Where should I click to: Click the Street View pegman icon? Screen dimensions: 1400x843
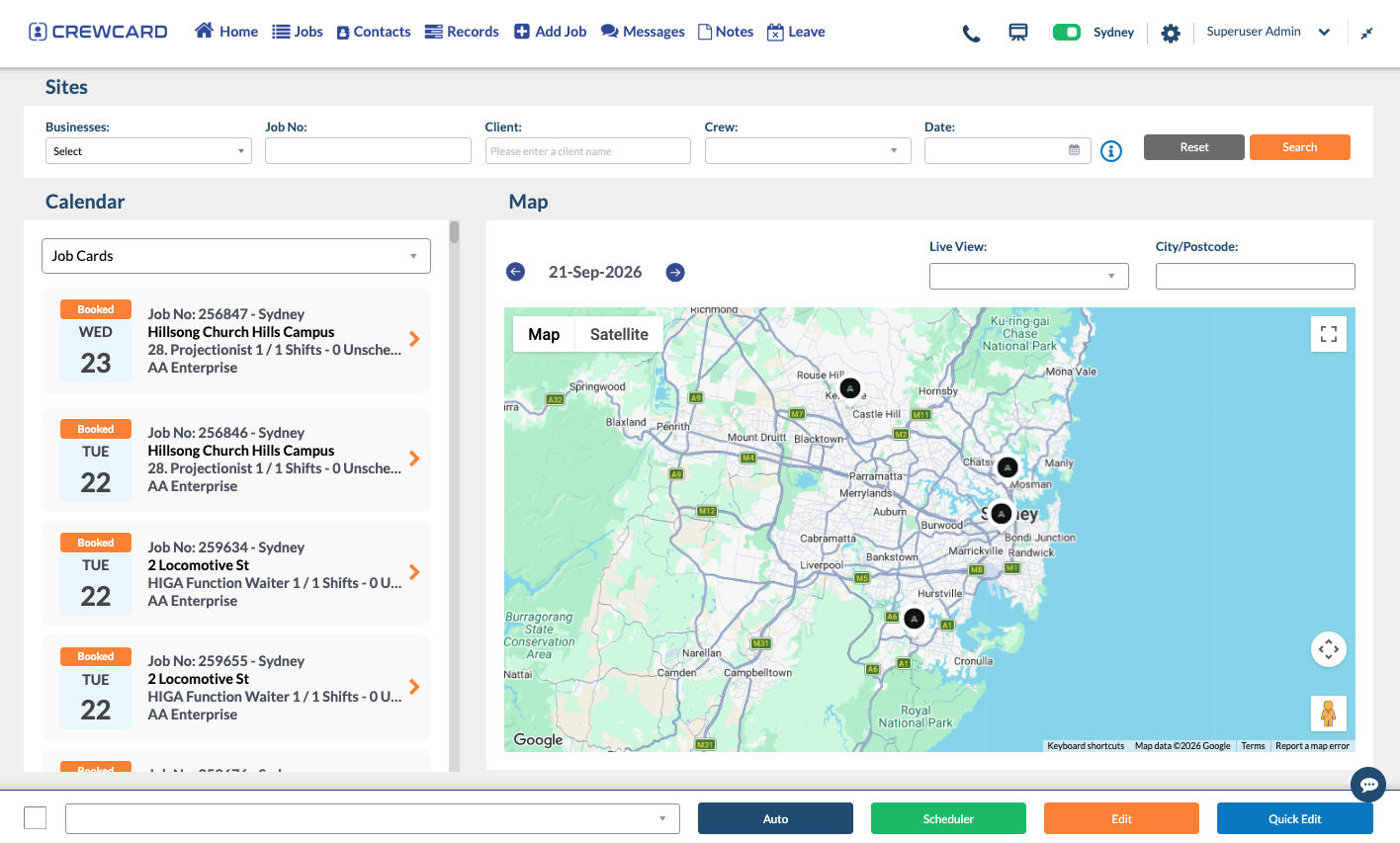1329,714
